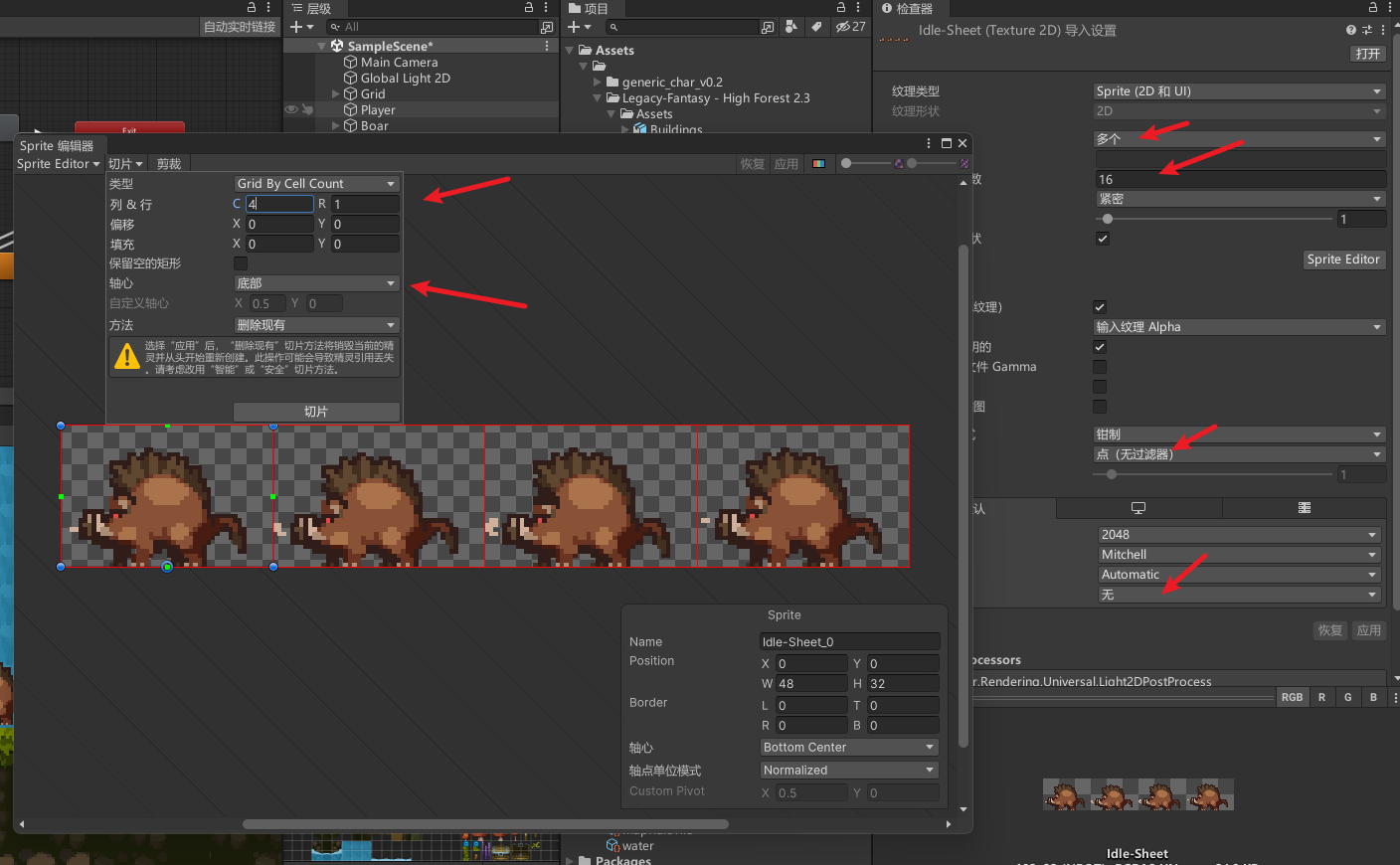Toggle checkbox below Alpha source dropdown

(x=1100, y=347)
